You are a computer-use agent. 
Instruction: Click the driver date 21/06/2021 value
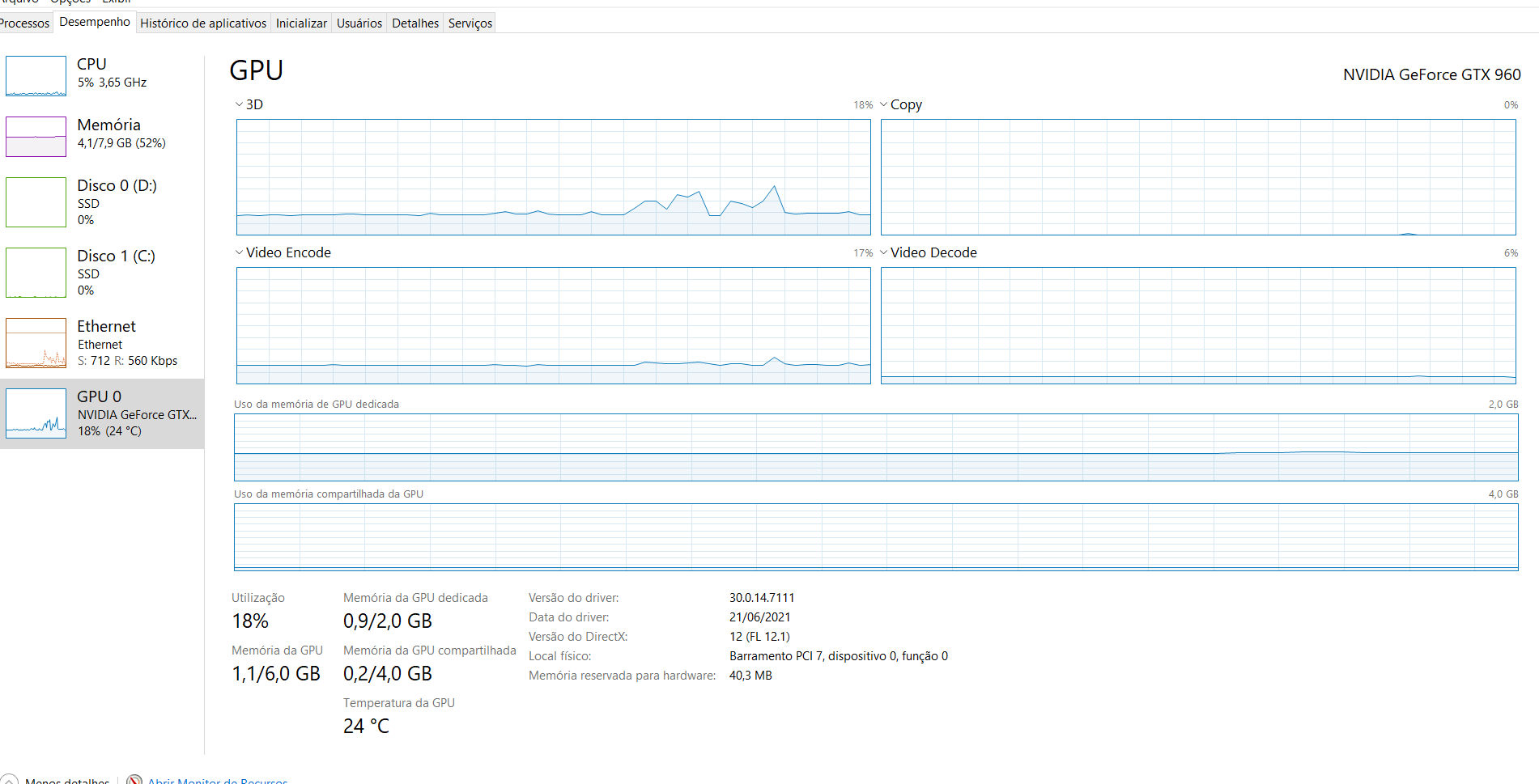click(x=759, y=617)
